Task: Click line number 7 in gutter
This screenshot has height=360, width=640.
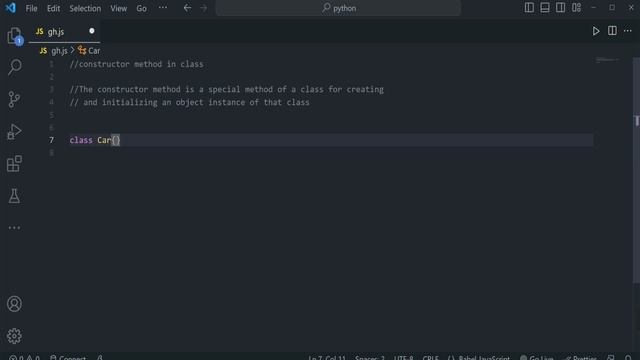Action: [x=51, y=140]
